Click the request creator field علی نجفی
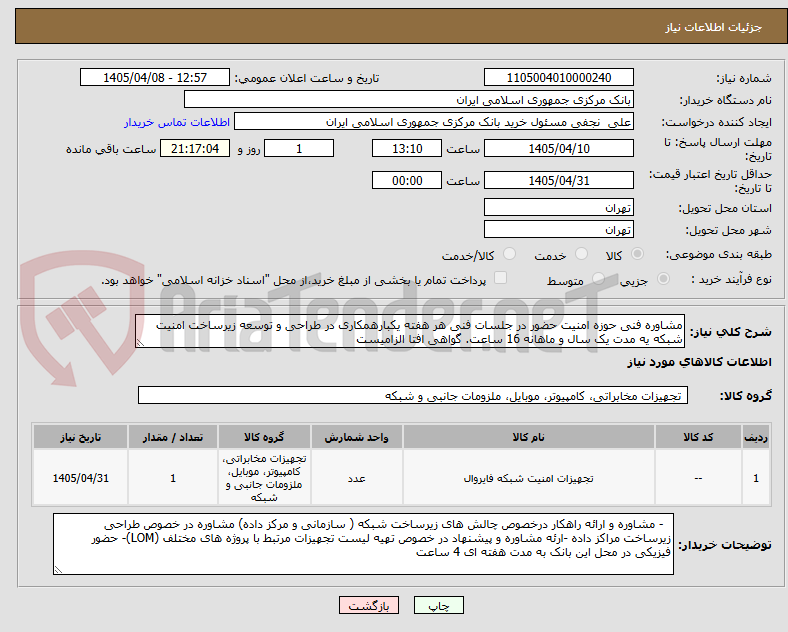Viewport: 788px width, 632px height. click(x=434, y=122)
